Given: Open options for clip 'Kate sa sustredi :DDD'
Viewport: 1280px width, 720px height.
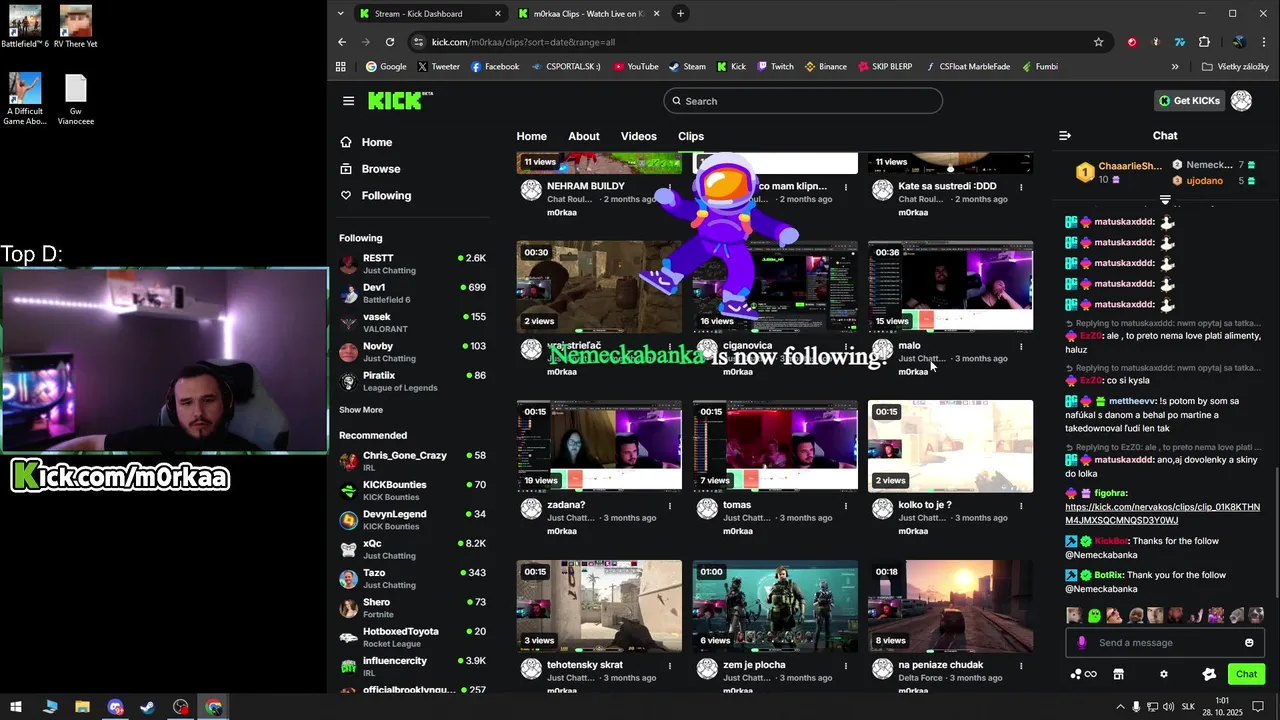Looking at the screenshot, I should pos(1021,187).
